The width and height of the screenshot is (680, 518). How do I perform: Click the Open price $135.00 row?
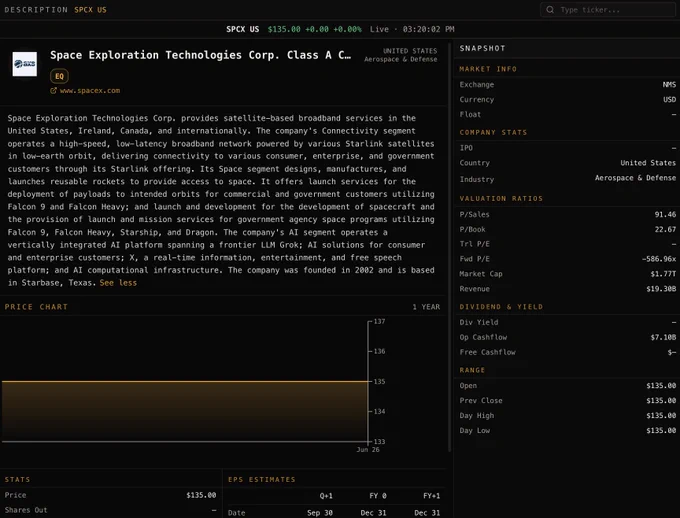point(567,386)
